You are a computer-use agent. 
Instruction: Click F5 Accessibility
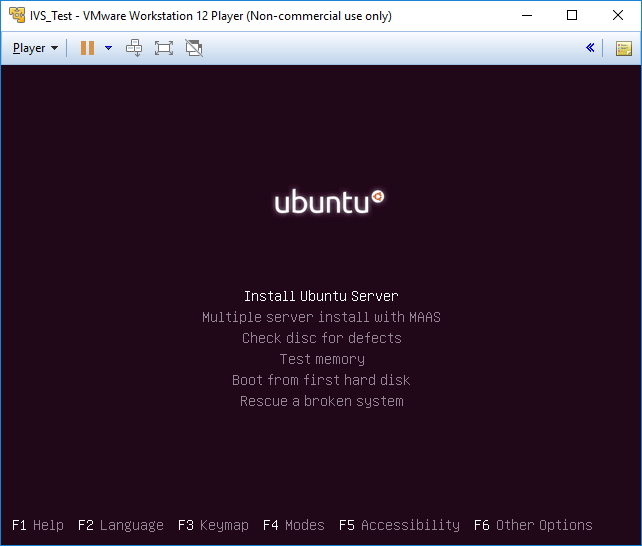(x=399, y=525)
